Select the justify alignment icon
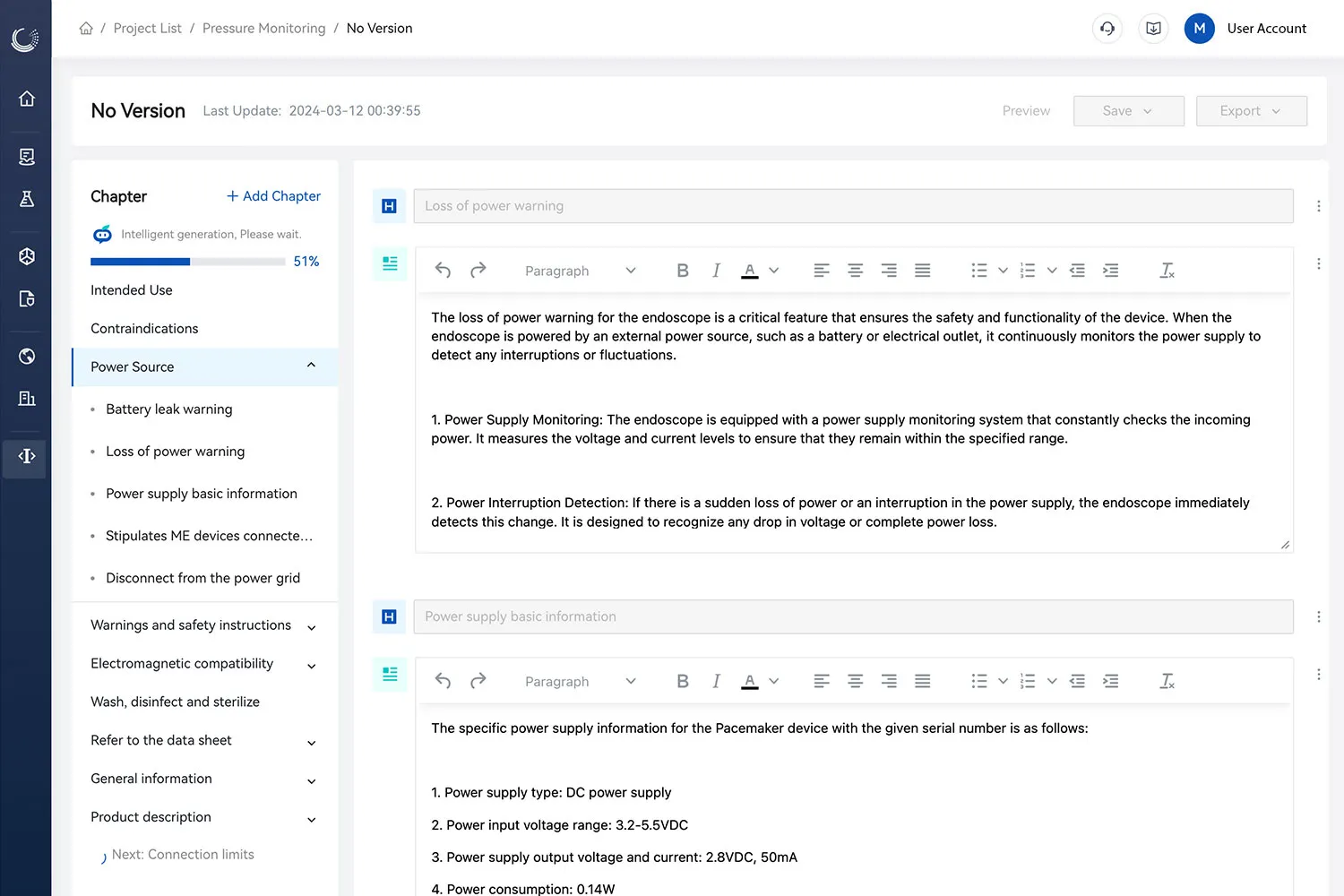 click(x=922, y=270)
